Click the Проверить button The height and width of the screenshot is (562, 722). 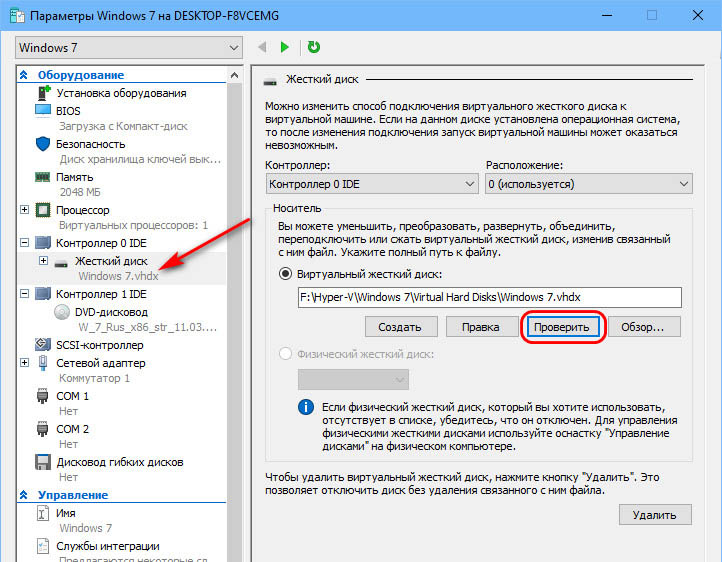562,327
